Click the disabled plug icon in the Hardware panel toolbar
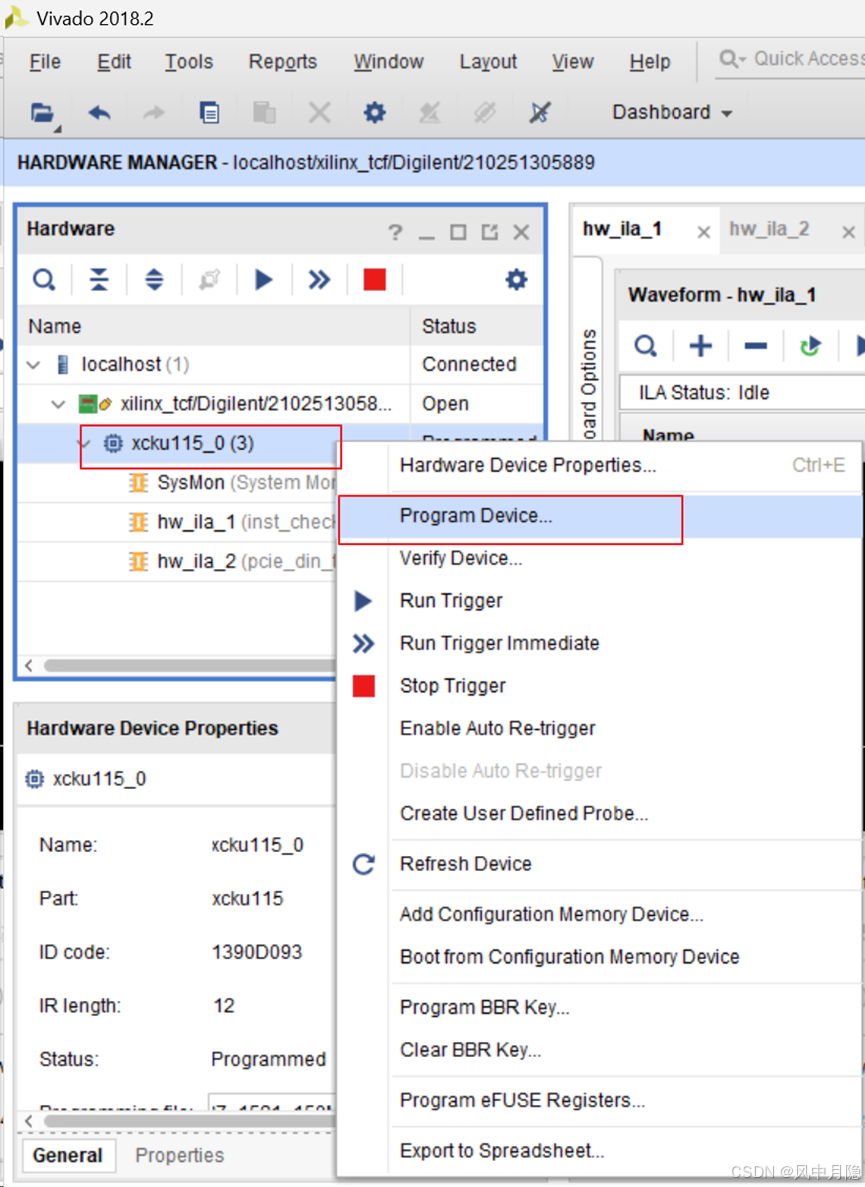The width and height of the screenshot is (865, 1187). (210, 280)
